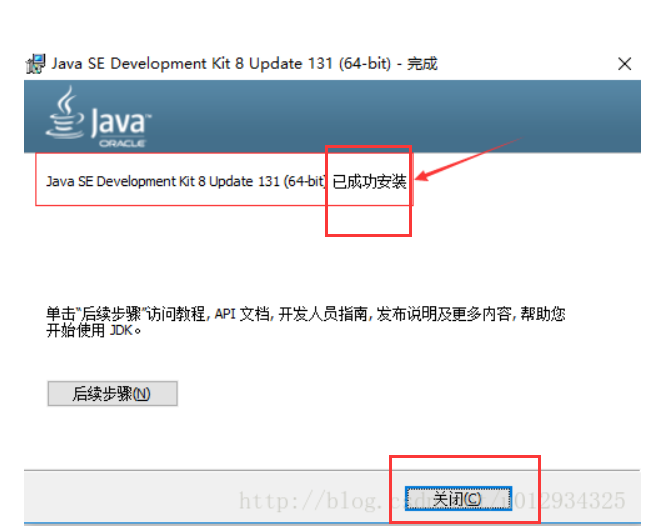Image resolution: width=649 pixels, height=530 pixels.
Task: Select the 已成功安装 success message text
Action: tap(369, 181)
